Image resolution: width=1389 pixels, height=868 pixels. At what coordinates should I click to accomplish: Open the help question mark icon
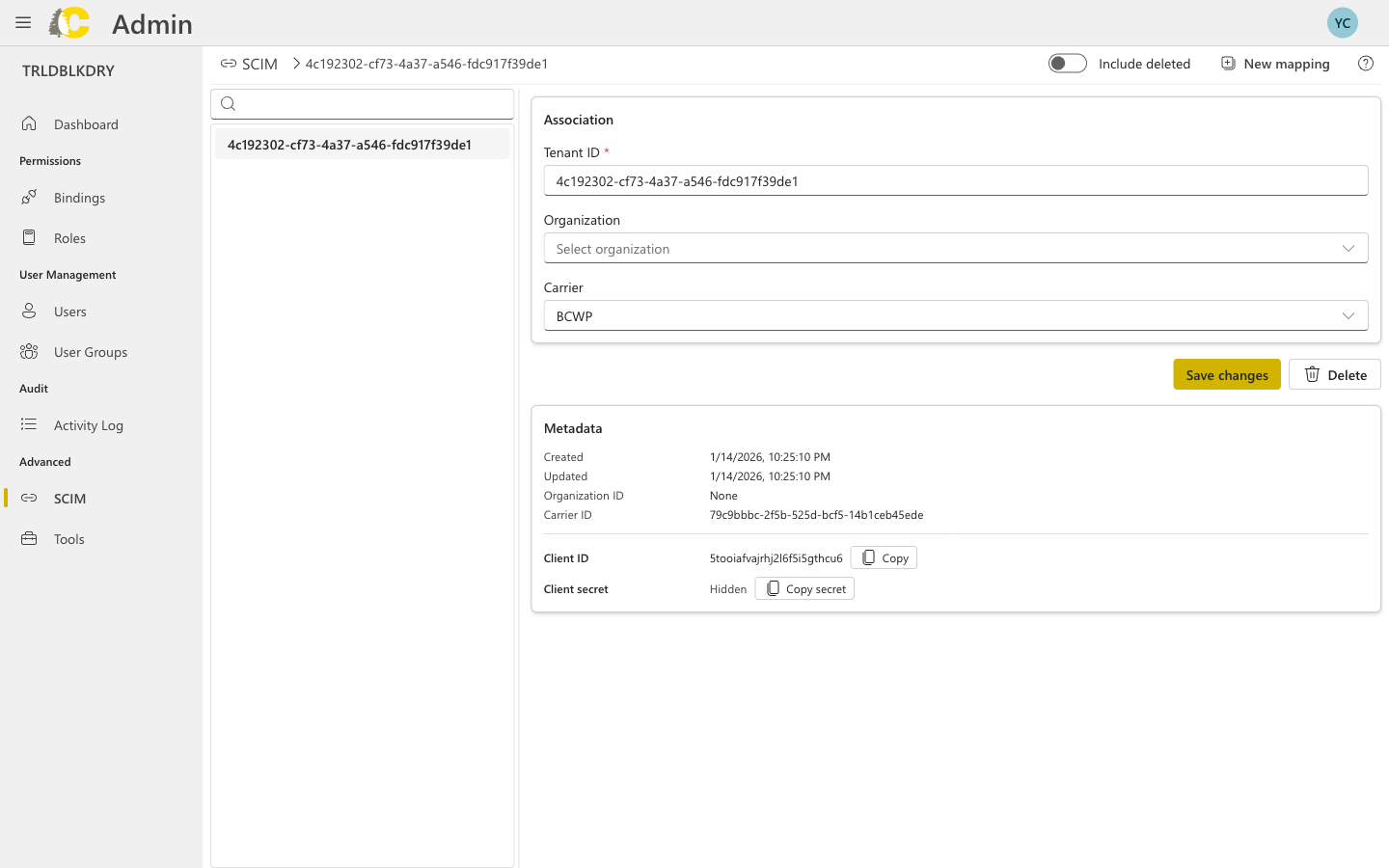point(1366,63)
